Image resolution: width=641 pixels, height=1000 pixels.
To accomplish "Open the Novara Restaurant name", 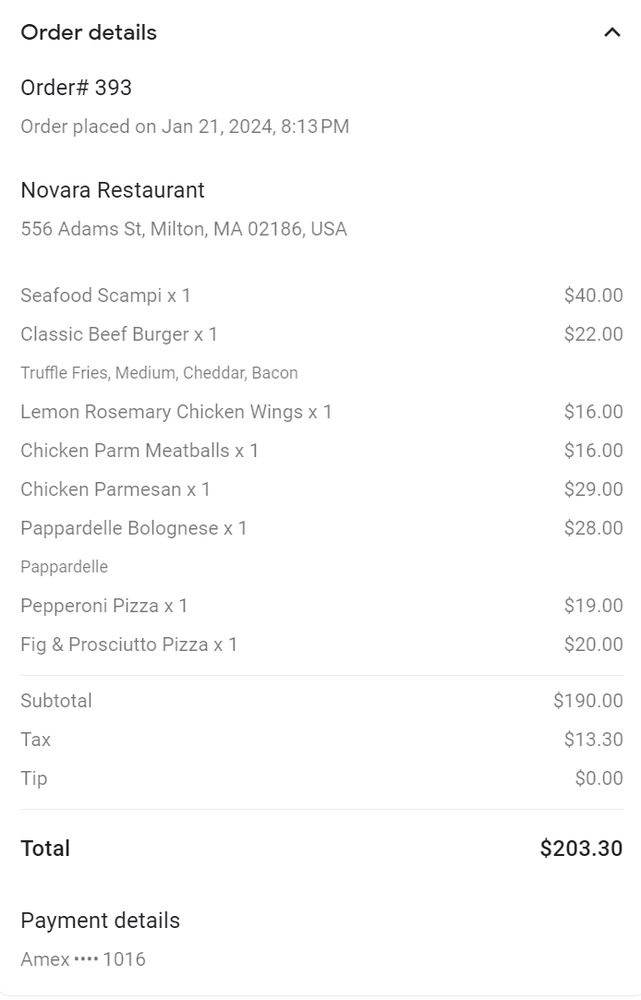I will pyautogui.click(x=112, y=190).
